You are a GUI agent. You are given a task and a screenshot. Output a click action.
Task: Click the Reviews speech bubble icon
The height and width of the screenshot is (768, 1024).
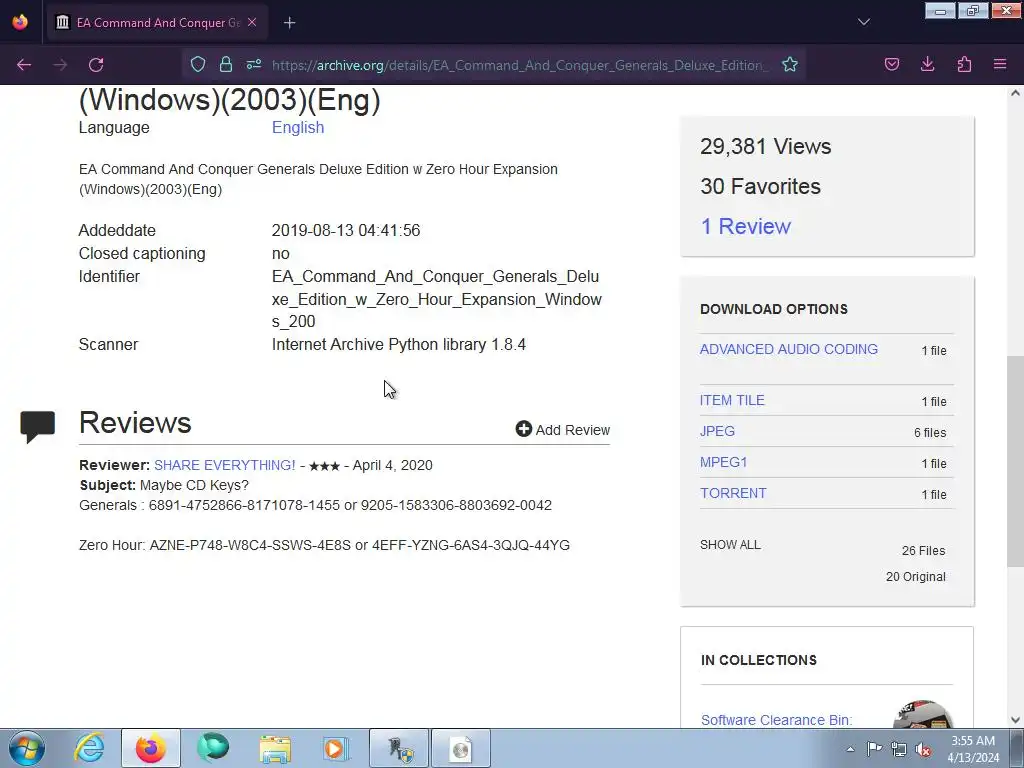[38, 426]
